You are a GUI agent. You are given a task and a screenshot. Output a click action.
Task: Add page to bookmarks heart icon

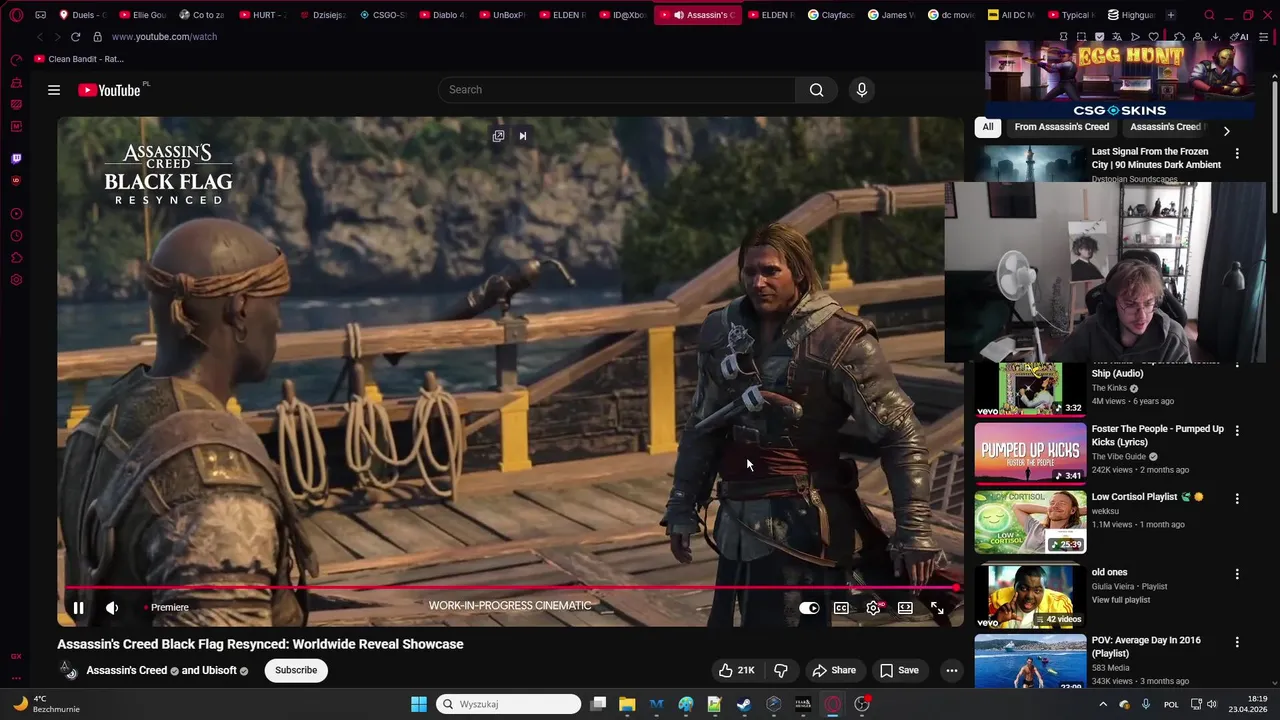1153,37
